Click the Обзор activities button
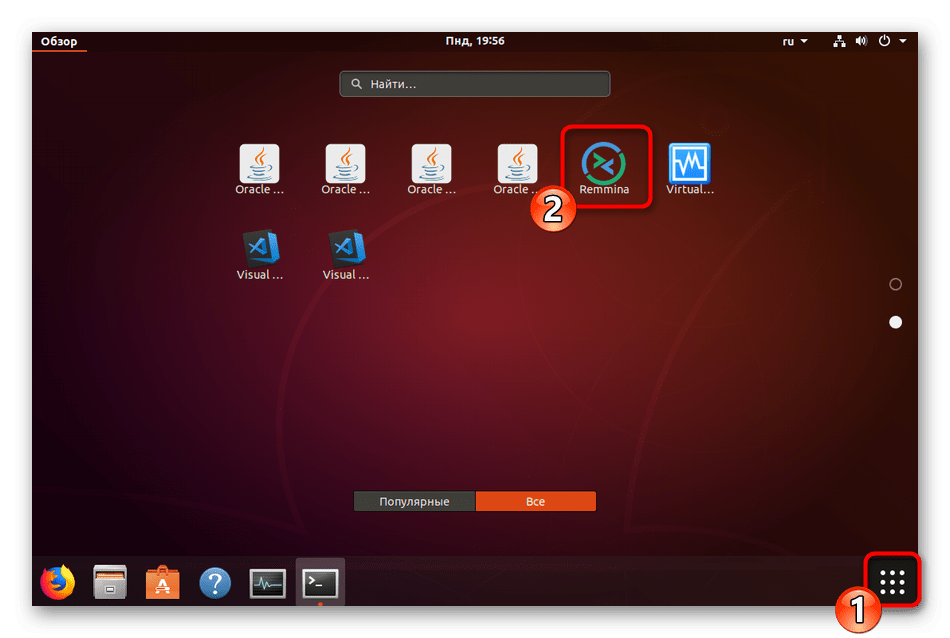This screenshot has height=638, width=950. [59, 41]
